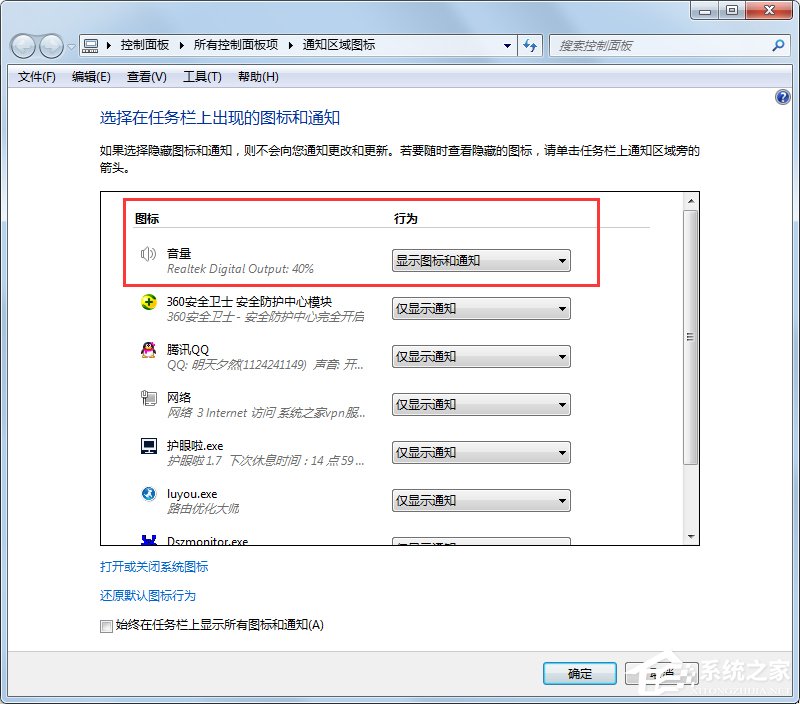Click the search control panel input field

pos(660,45)
